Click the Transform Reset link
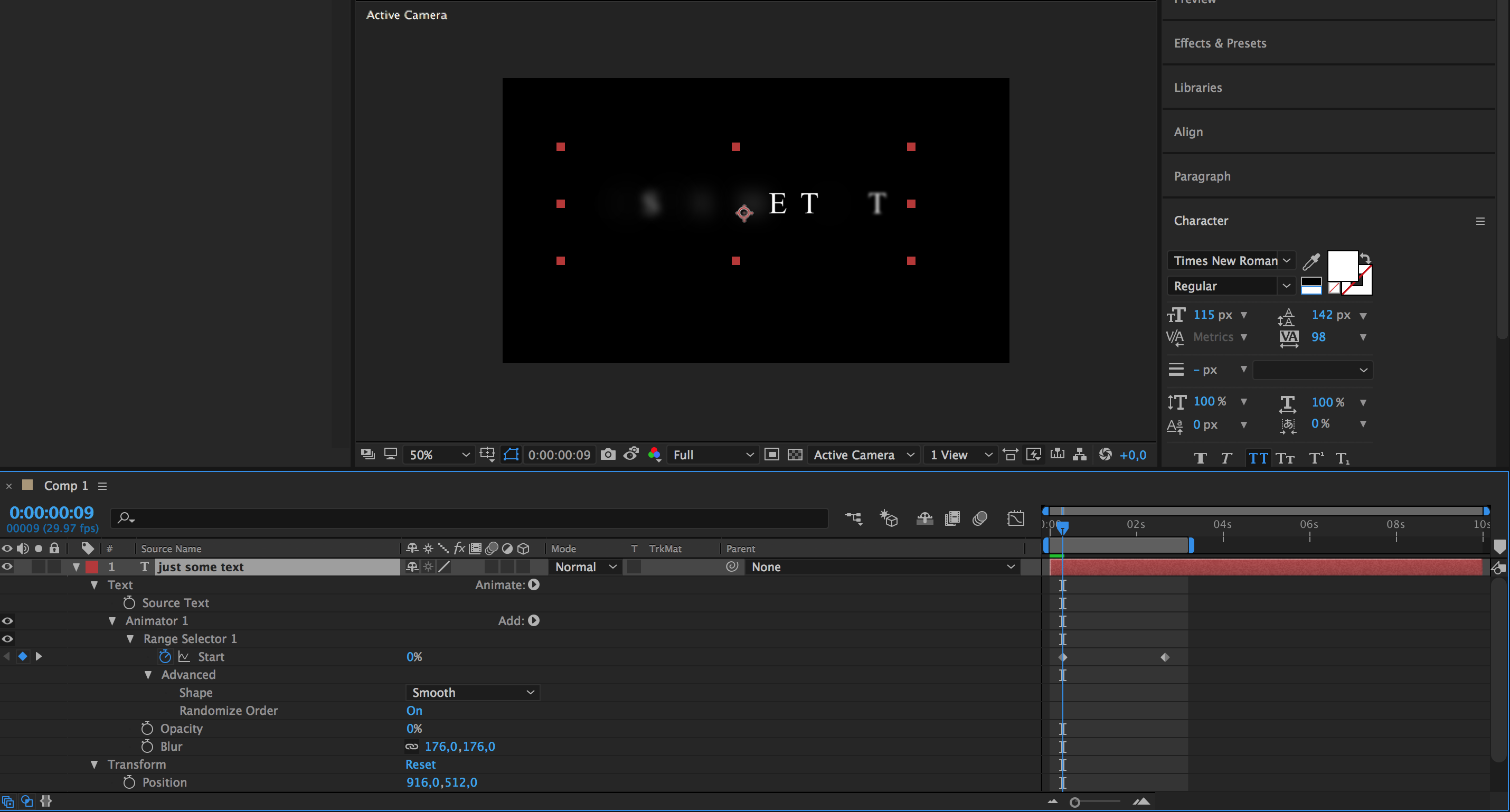This screenshot has height=812, width=1510. (x=420, y=764)
